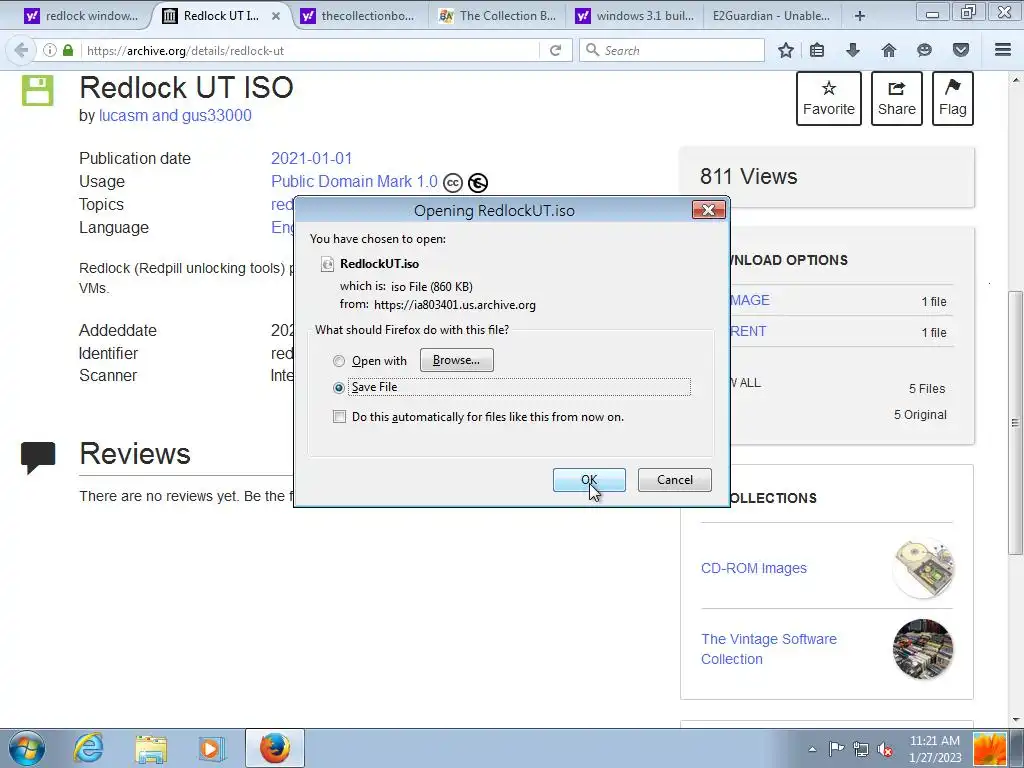Click the green padlock security icon
1024x768 pixels.
tap(68, 50)
